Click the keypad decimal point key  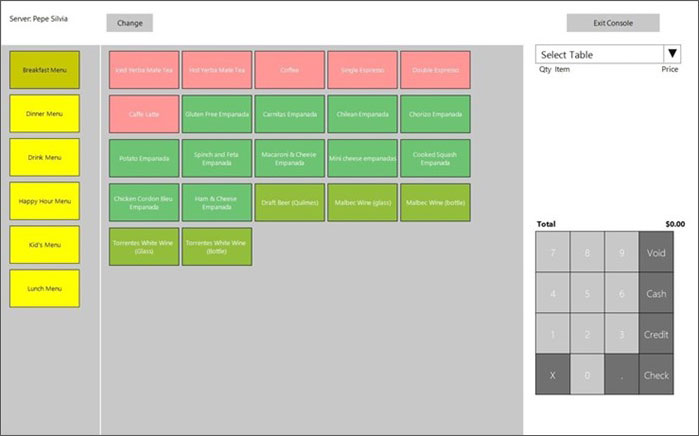(x=621, y=374)
